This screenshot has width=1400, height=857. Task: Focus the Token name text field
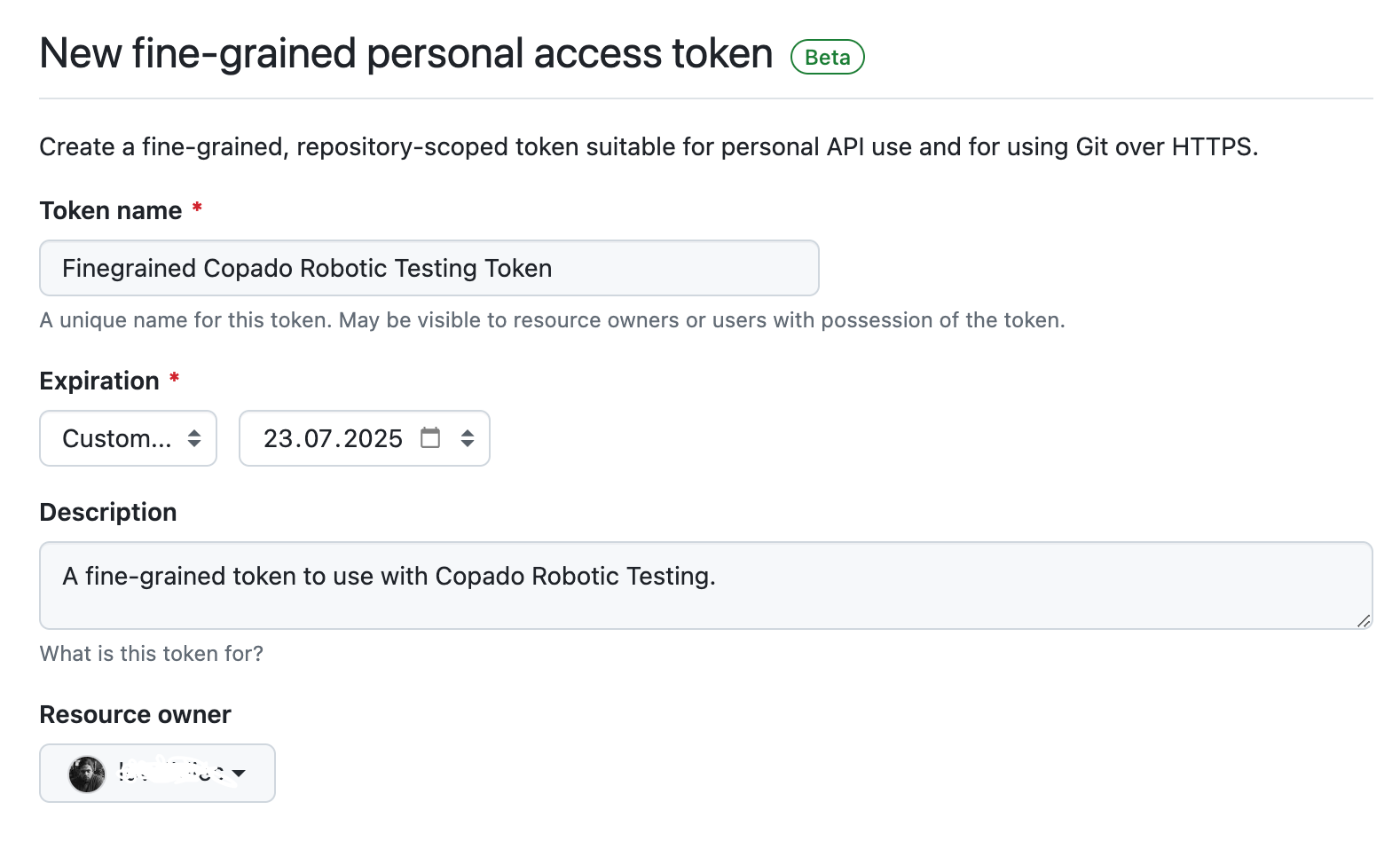429,268
